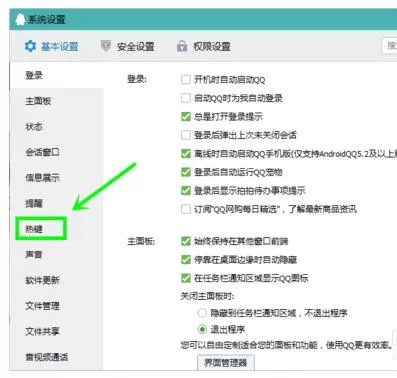This screenshot has width=397, height=378.
Task: Select 登录 in the sidebar
Action: (x=34, y=75)
